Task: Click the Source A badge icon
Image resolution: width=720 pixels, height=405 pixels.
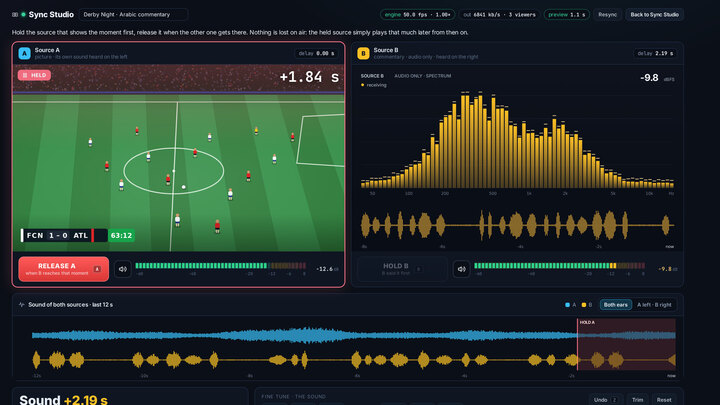Action: [x=24, y=53]
